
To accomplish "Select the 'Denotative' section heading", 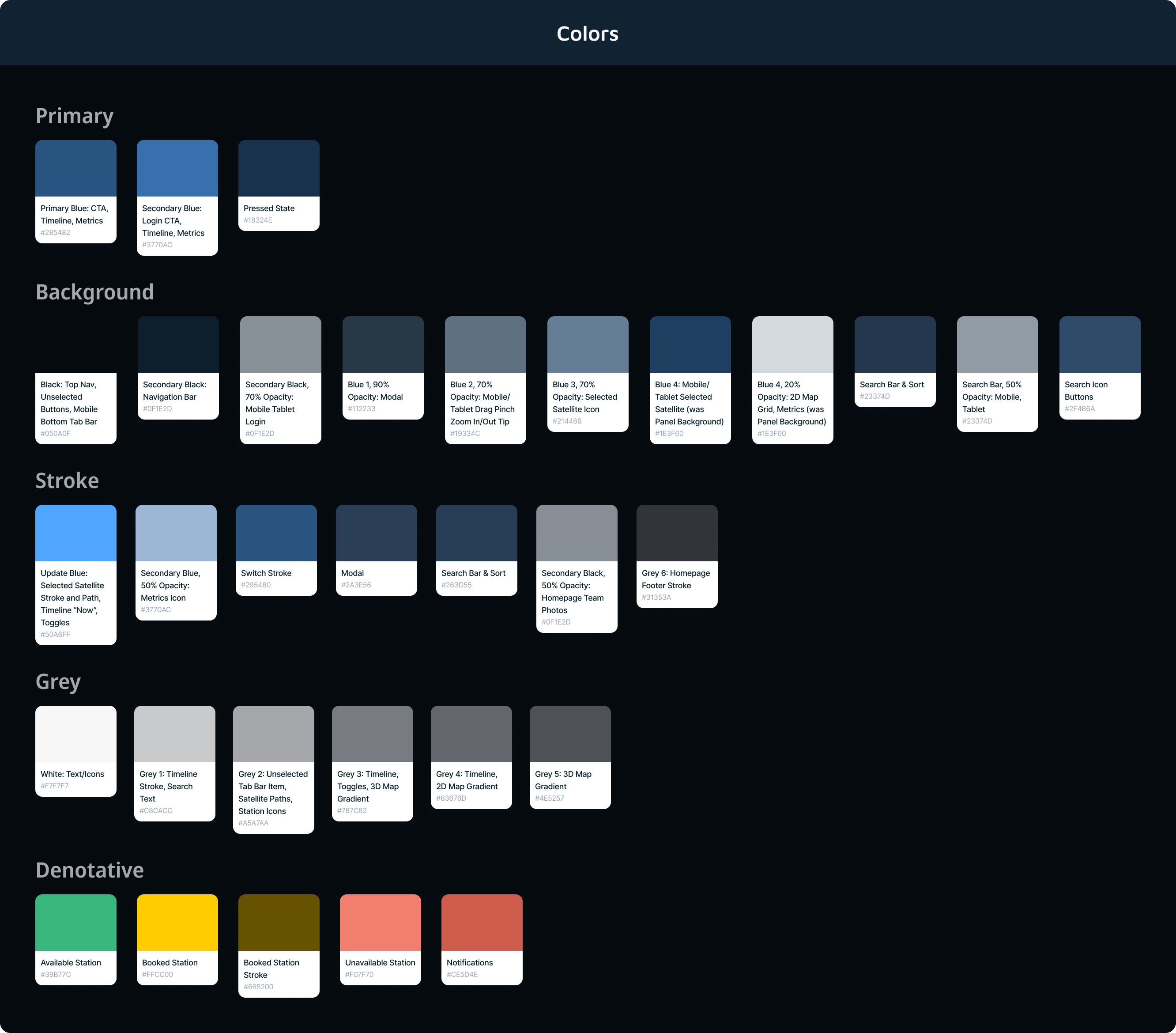I will [x=90, y=871].
